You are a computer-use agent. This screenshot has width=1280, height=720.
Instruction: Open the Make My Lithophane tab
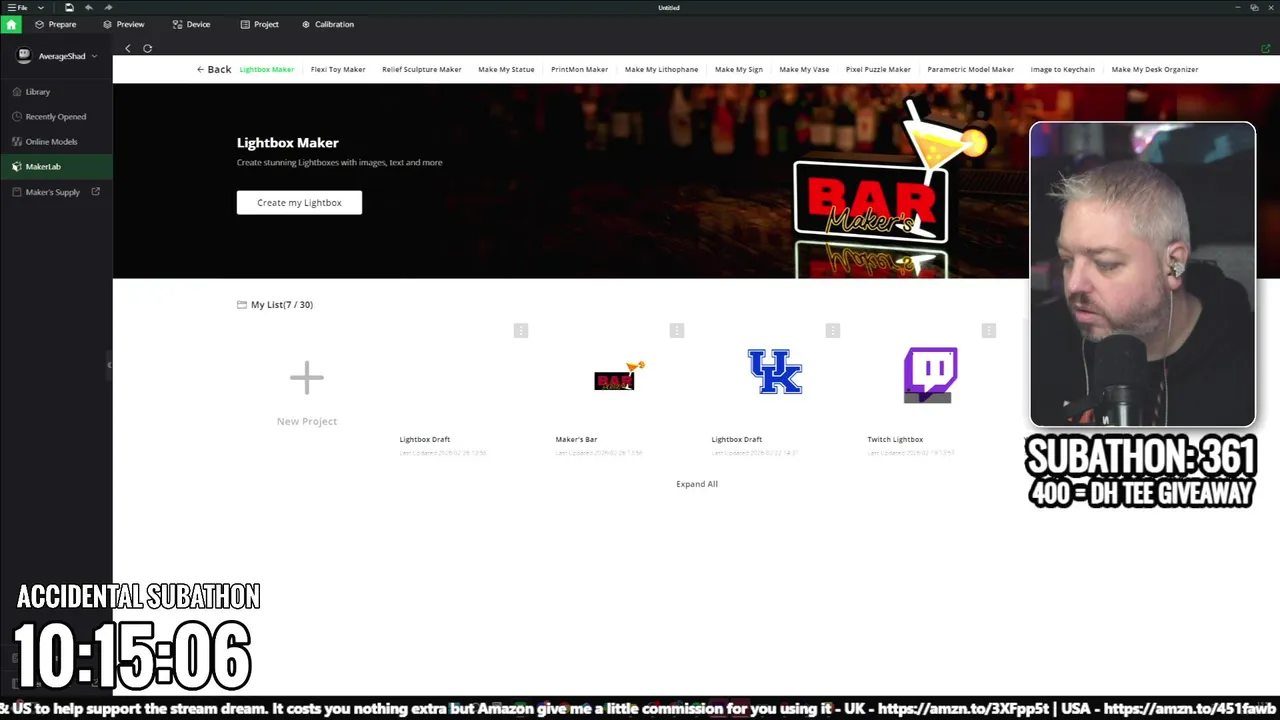[x=662, y=70]
